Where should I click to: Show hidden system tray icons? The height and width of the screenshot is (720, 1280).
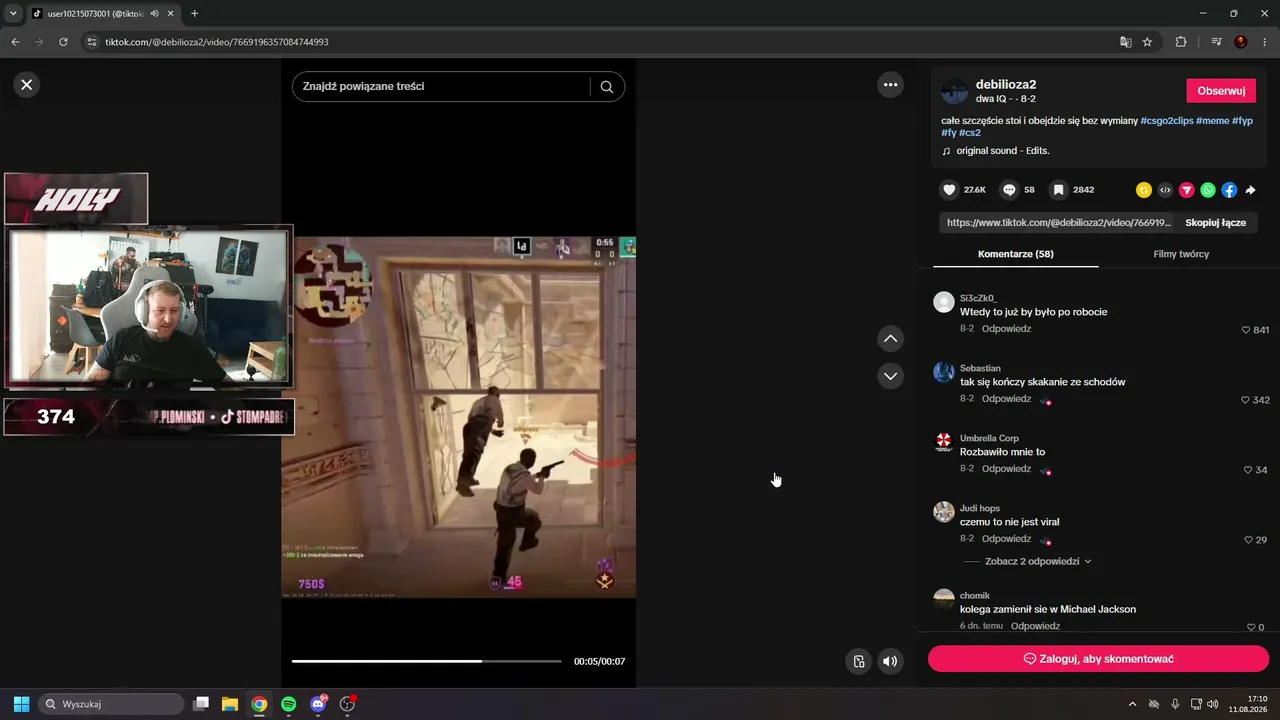[1132, 704]
